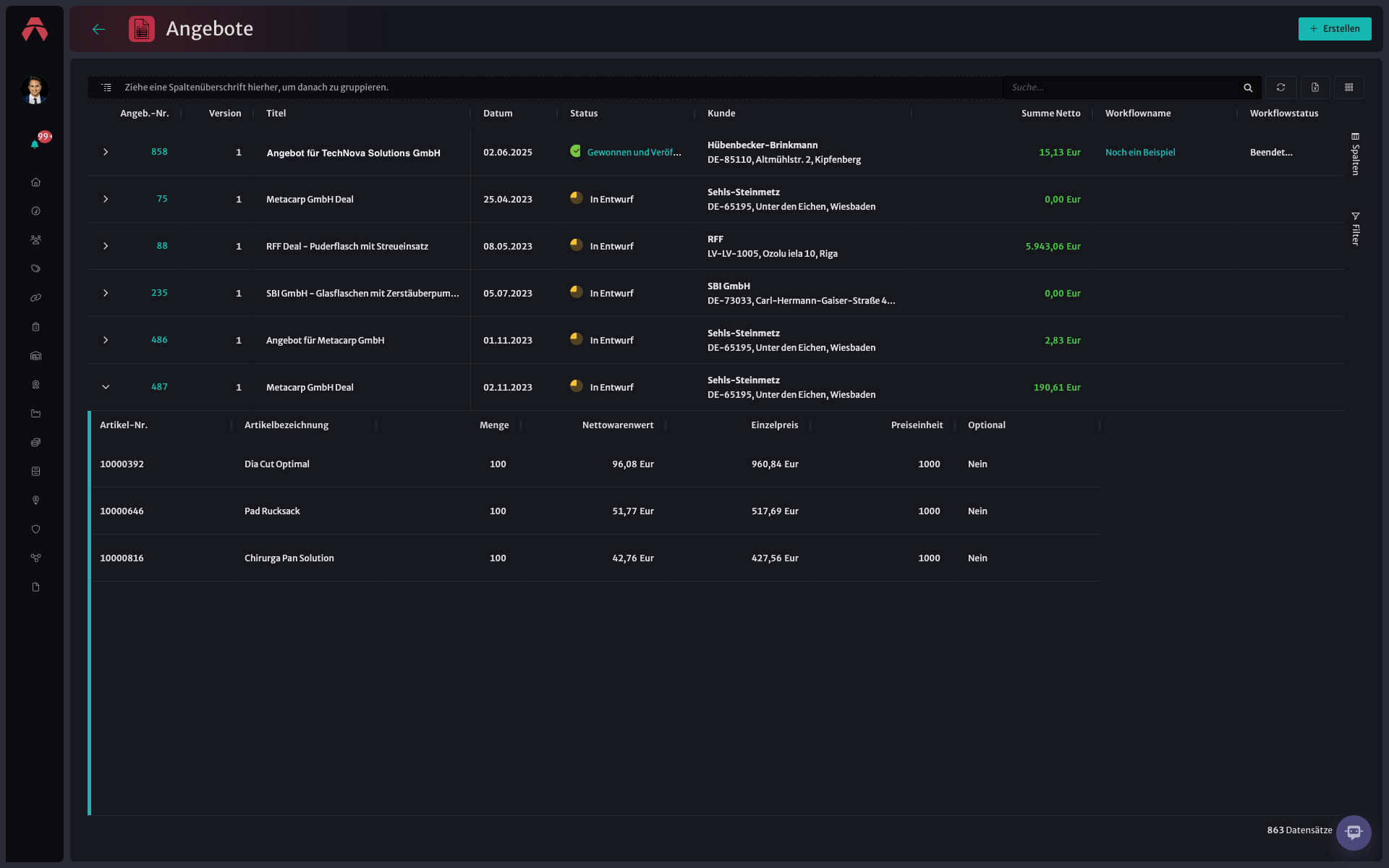The height and width of the screenshot is (868, 1389).
Task: Open the Noch ein Beispiel workflow link
Action: 1140,153
